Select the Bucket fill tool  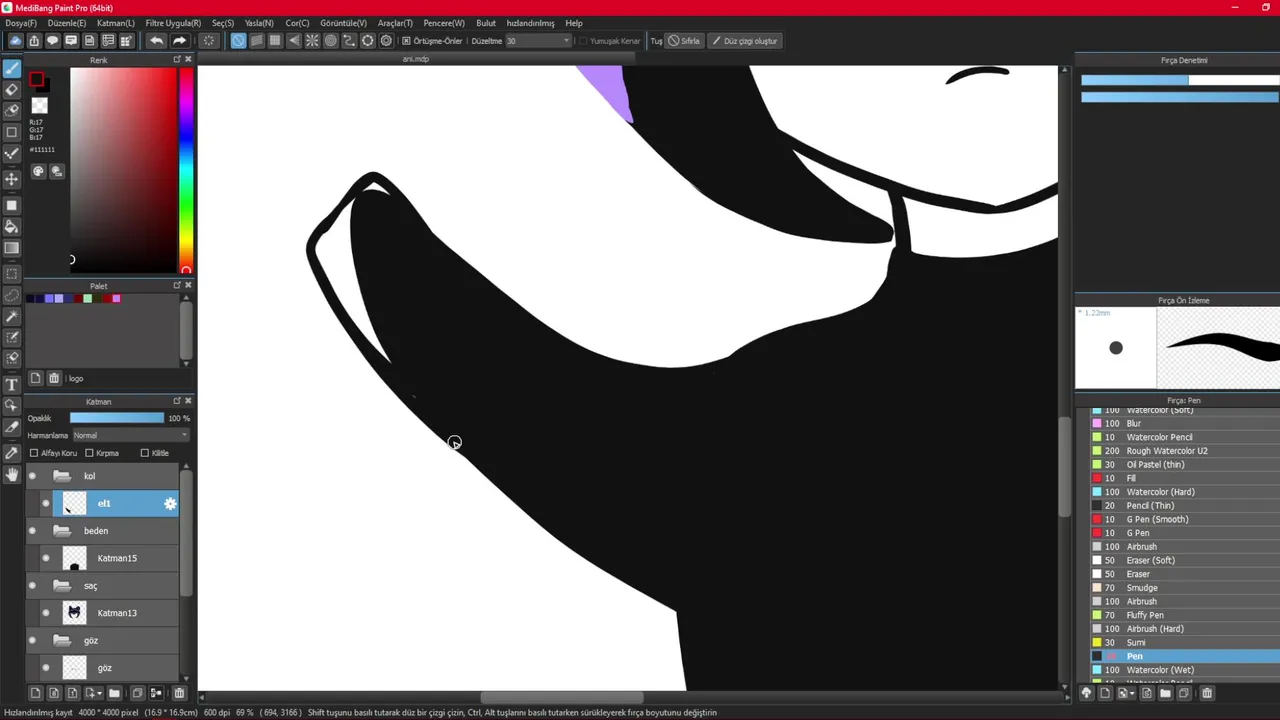click(12, 227)
